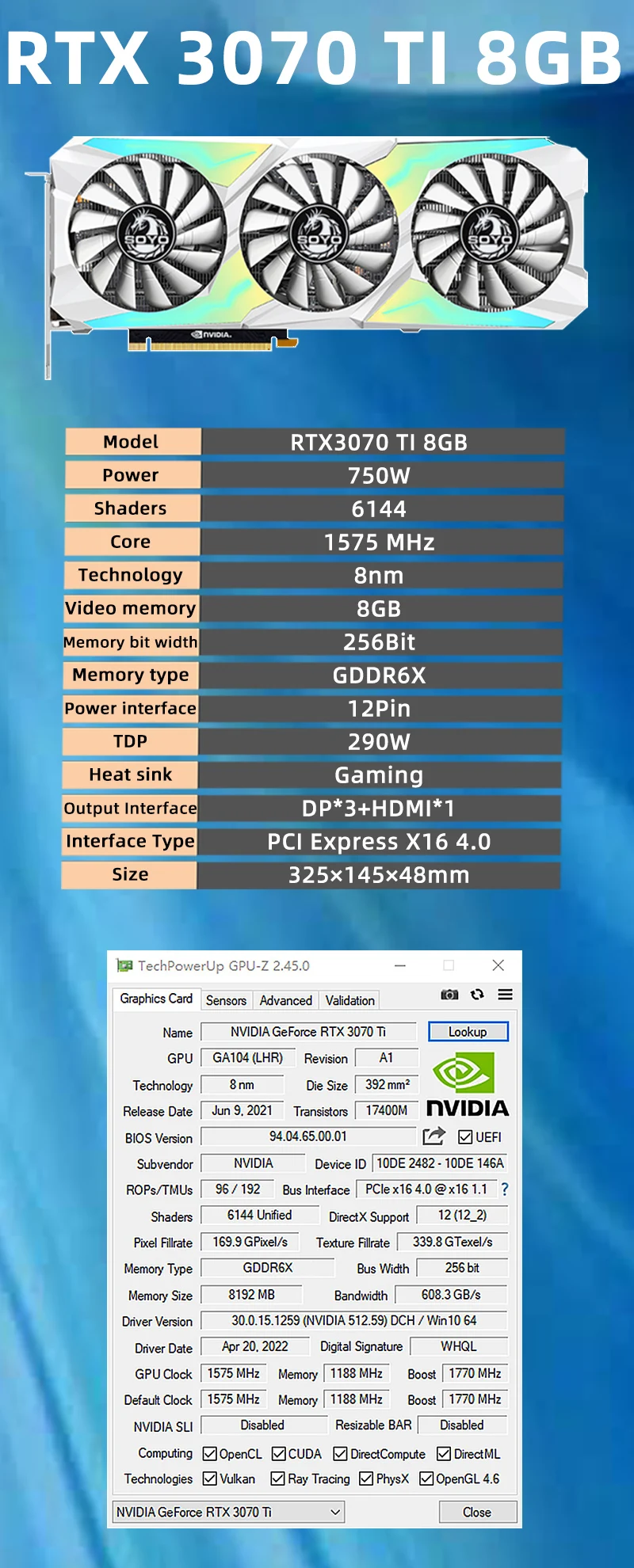Switch to the Sensors tab
Image resolution: width=634 pixels, height=1568 pixels.
(x=226, y=1000)
